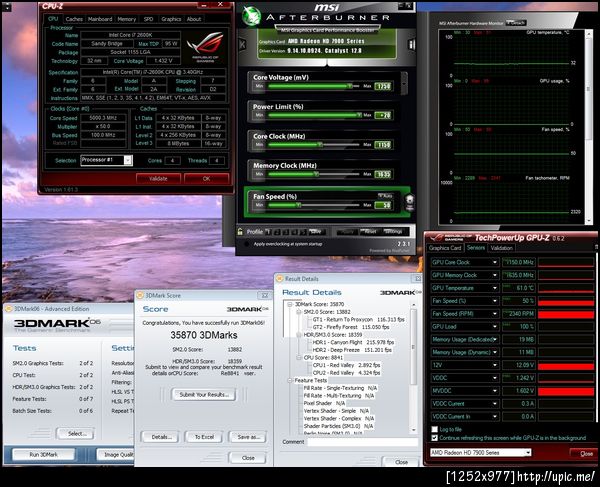Click the Detach button on Hardware Monitor
Image resolution: width=600 pixels, height=487 pixels.
coord(516,23)
